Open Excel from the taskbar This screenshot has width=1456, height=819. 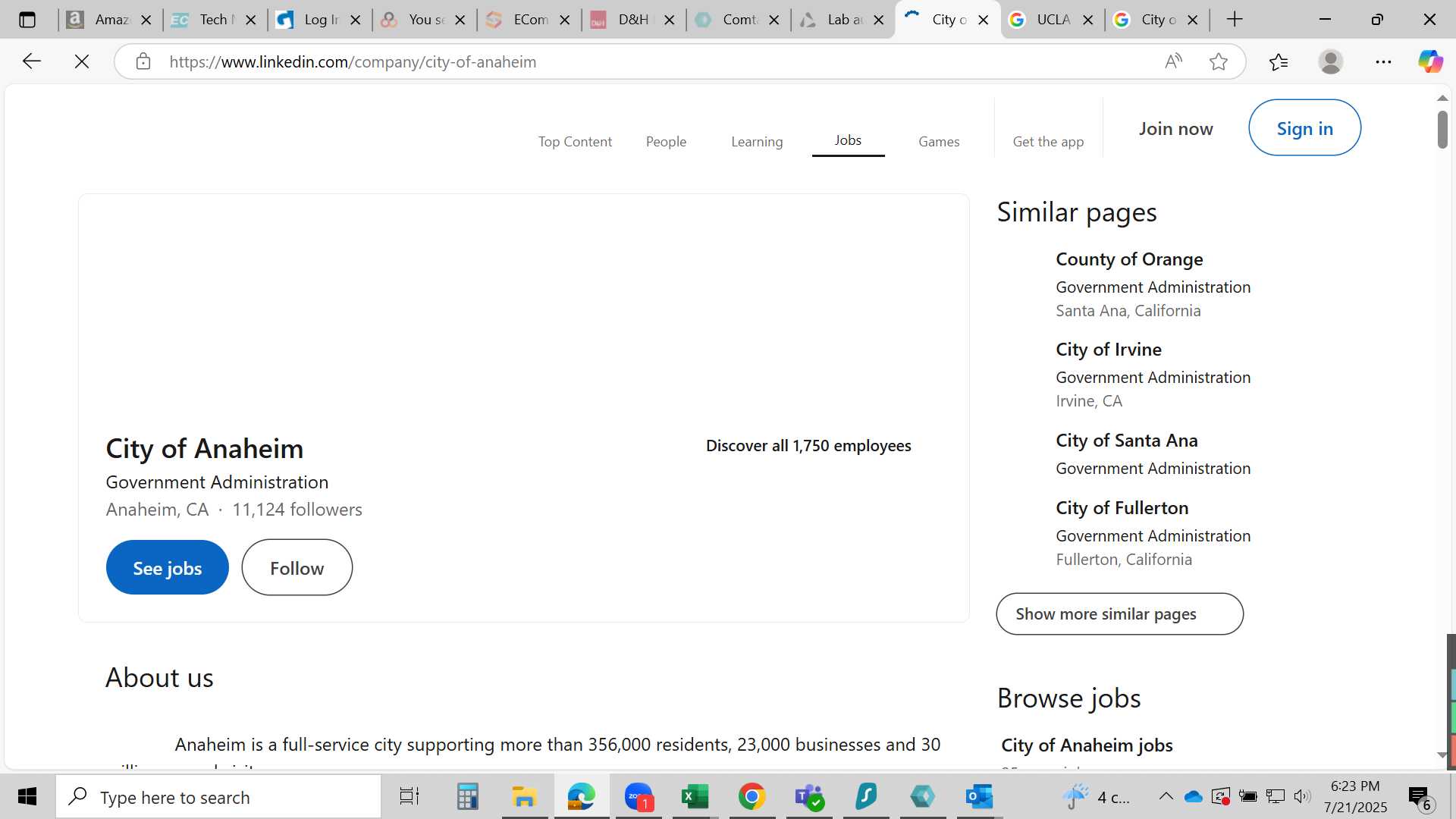(x=695, y=797)
